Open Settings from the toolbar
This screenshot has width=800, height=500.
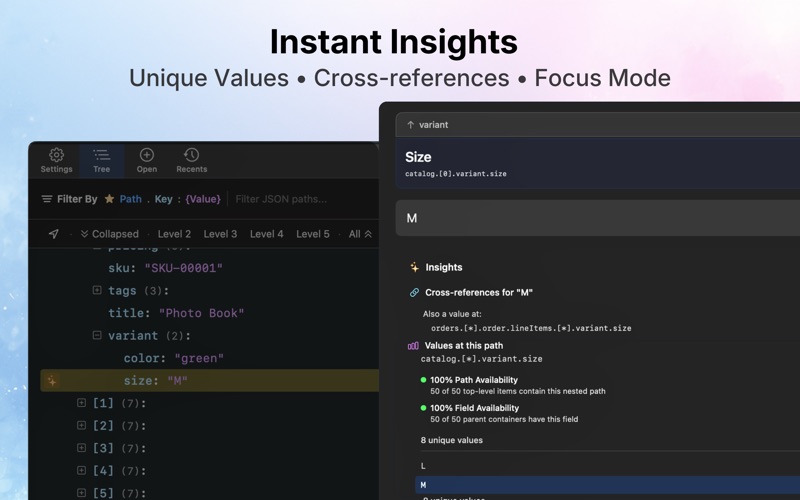tap(56, 161)
